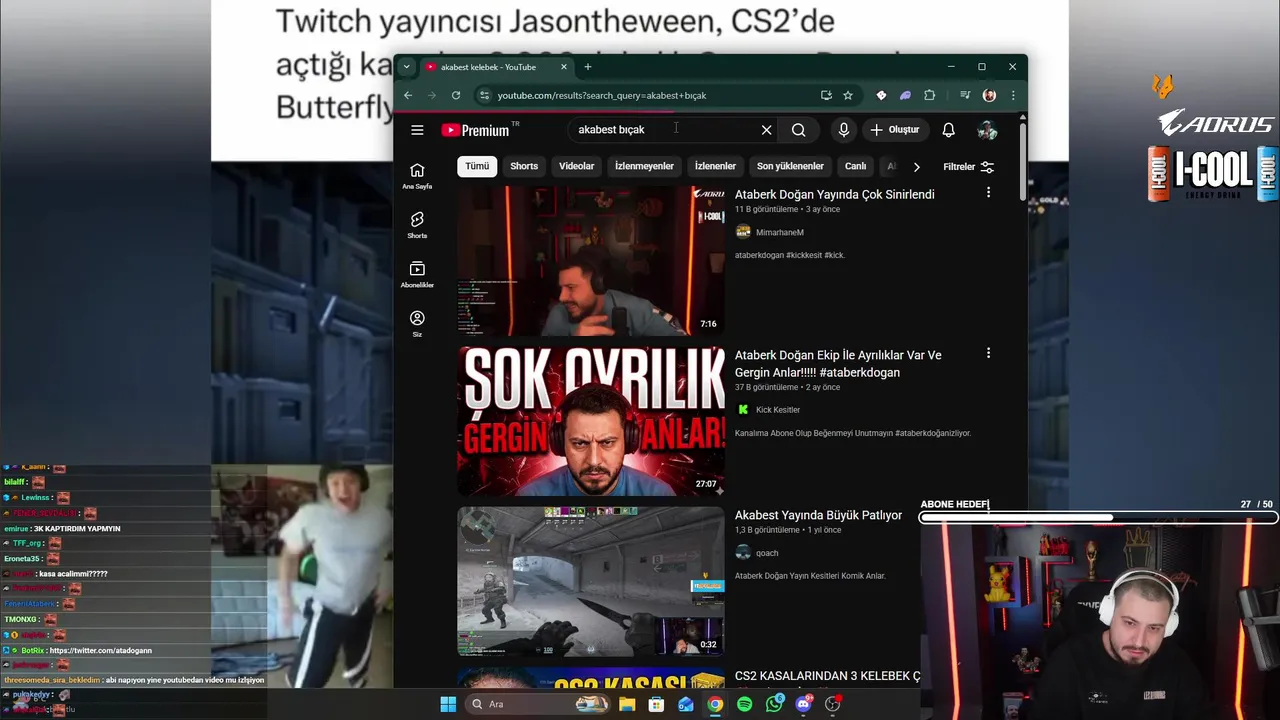1280x720 pixels.
Task: View site information icon in address bar
Action: click(x=485, y=95)
